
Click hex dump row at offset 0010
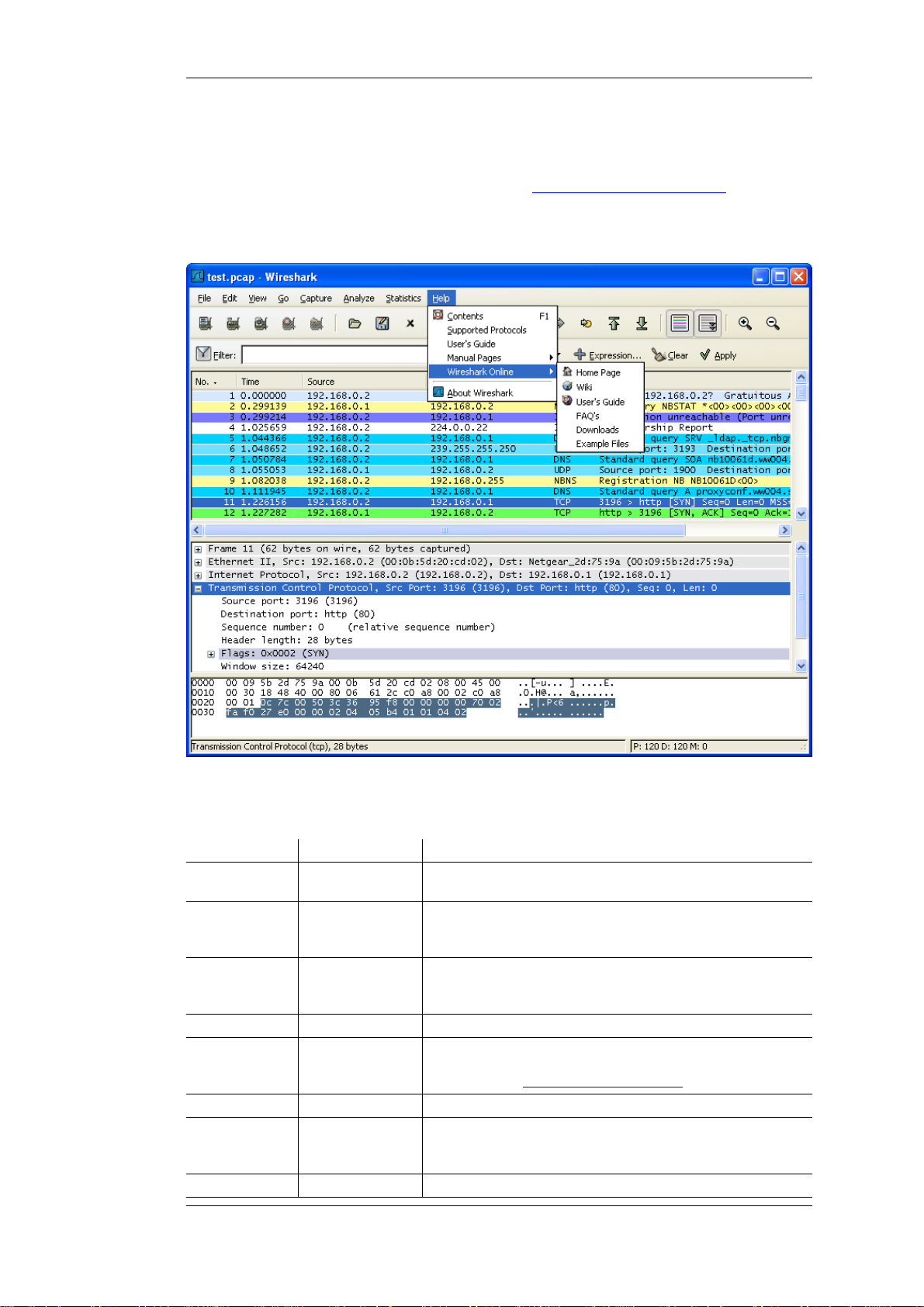[403, 693]
